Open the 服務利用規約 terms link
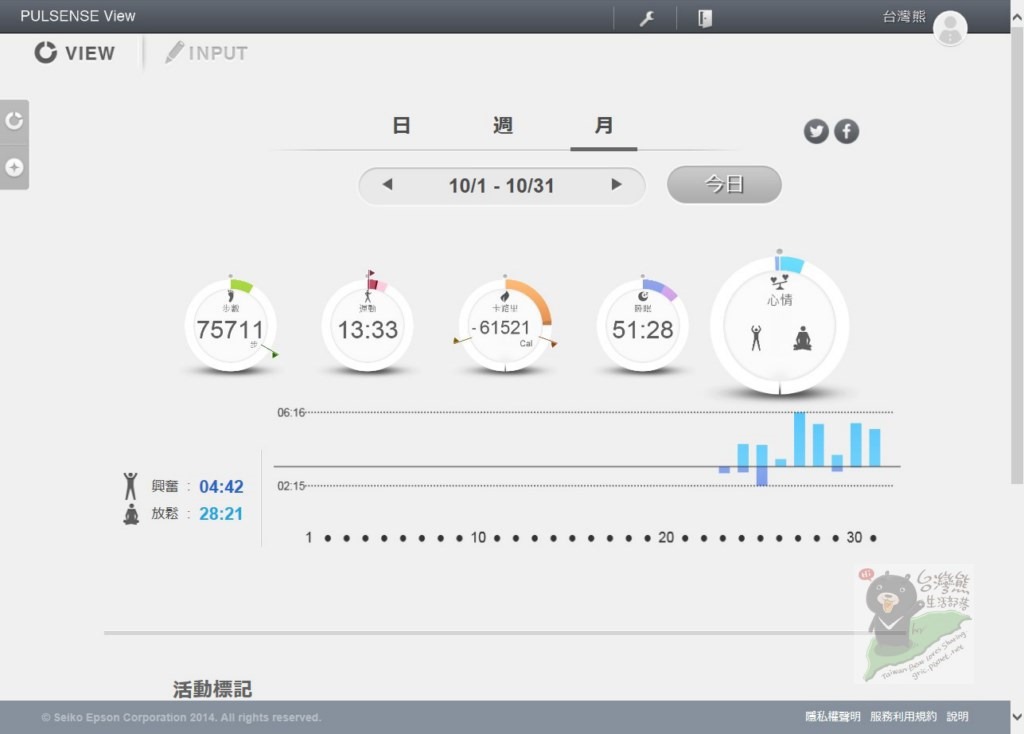 click(x=903, y=716)
